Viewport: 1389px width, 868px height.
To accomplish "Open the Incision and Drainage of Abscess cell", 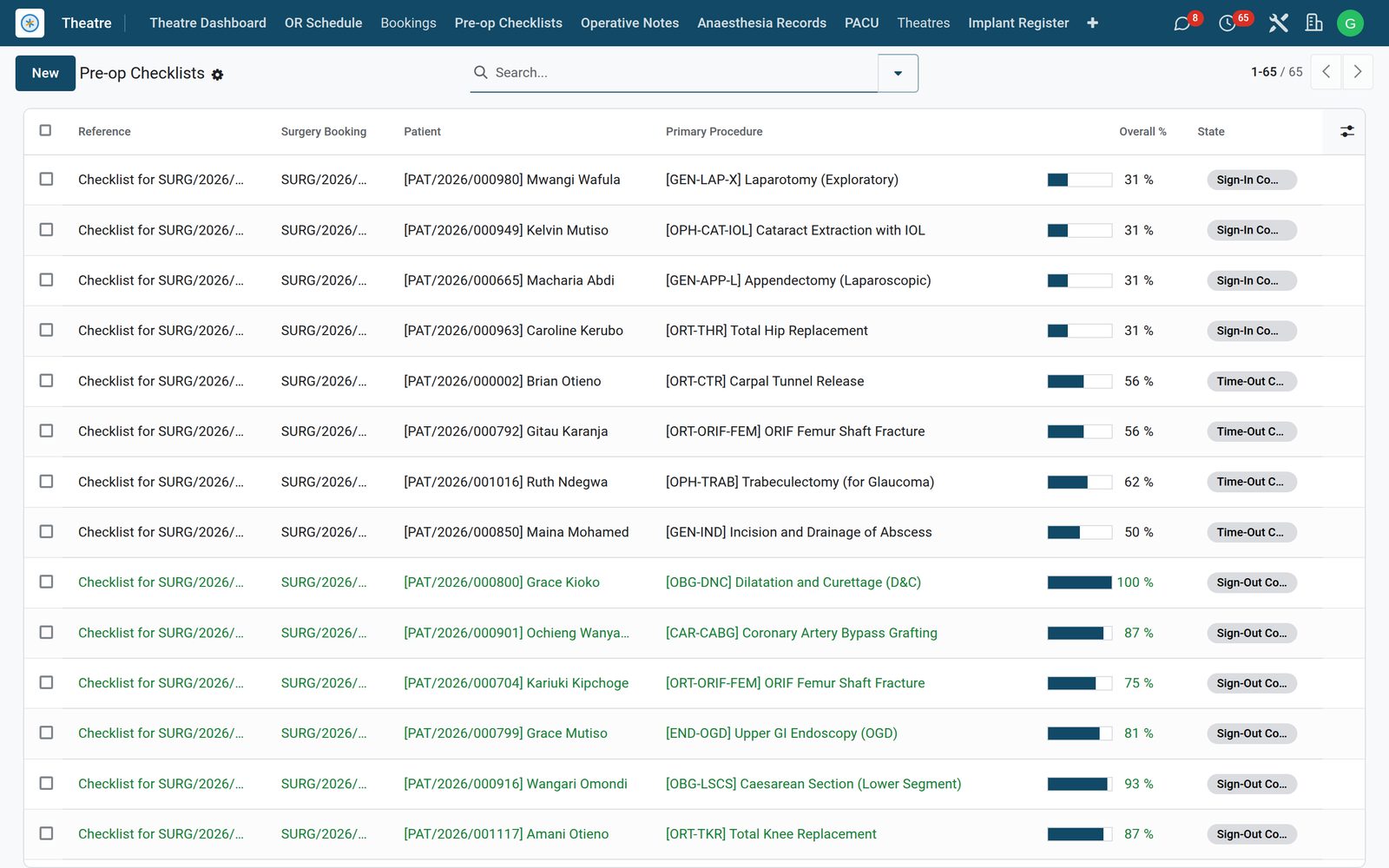I will click(x=799, y=532).
